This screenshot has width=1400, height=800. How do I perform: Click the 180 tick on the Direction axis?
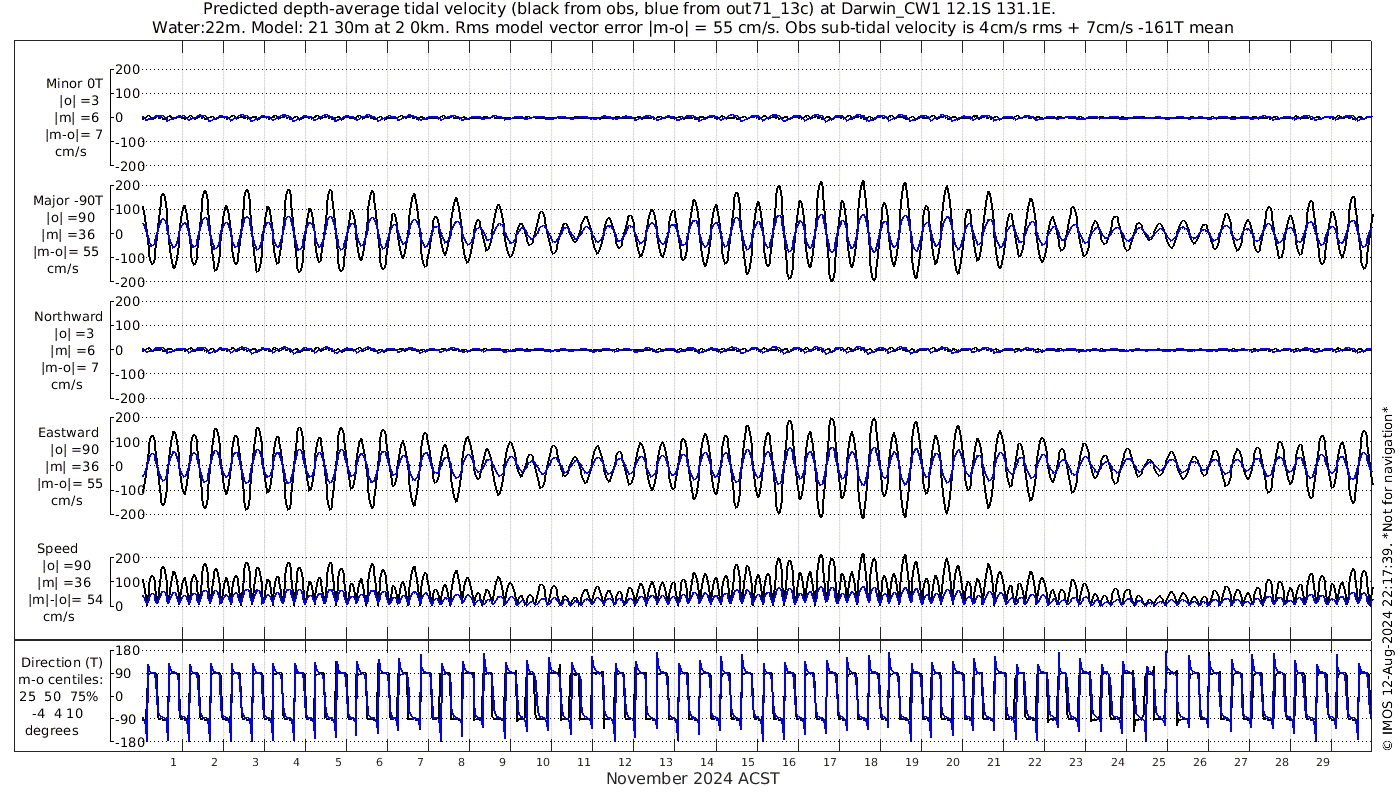125,650
